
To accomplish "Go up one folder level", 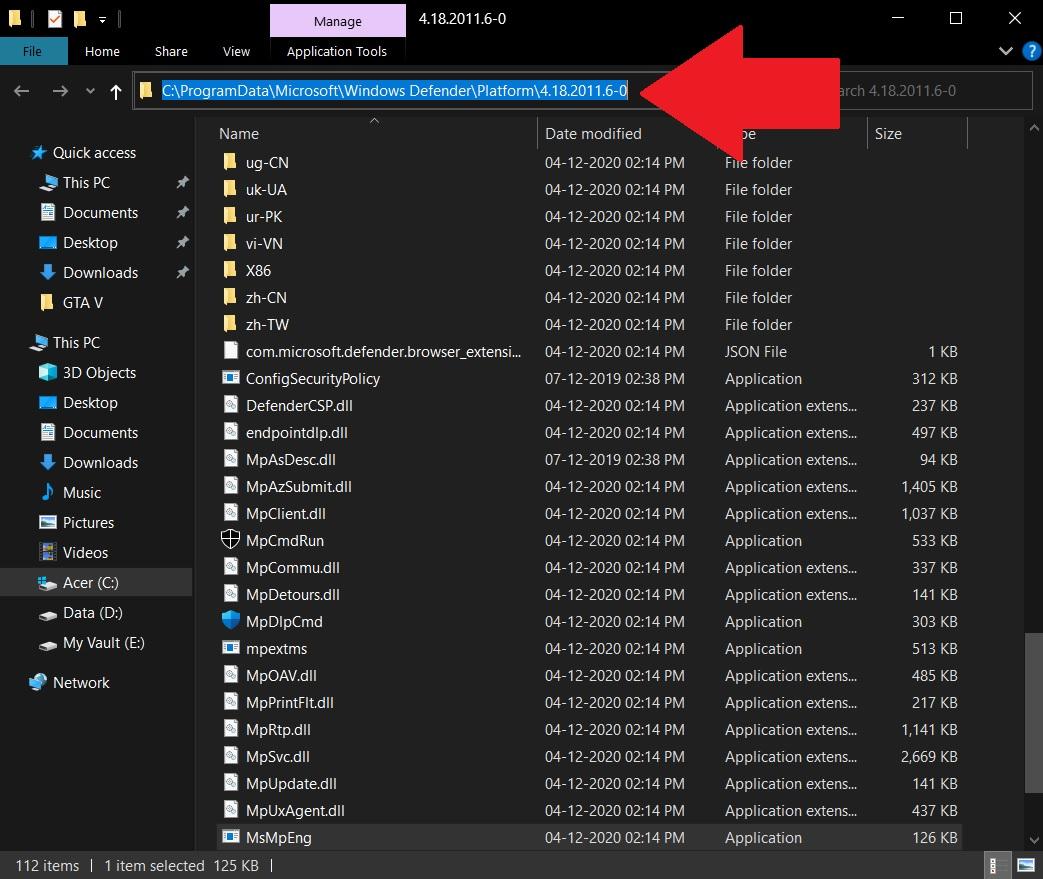I will pyautogui.click(x=116, y=91).
